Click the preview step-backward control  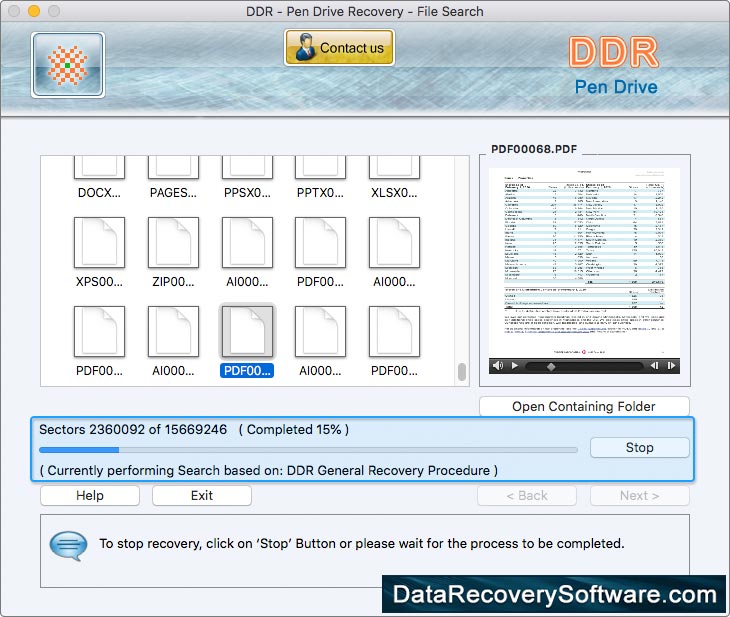[x=655, y=366]
